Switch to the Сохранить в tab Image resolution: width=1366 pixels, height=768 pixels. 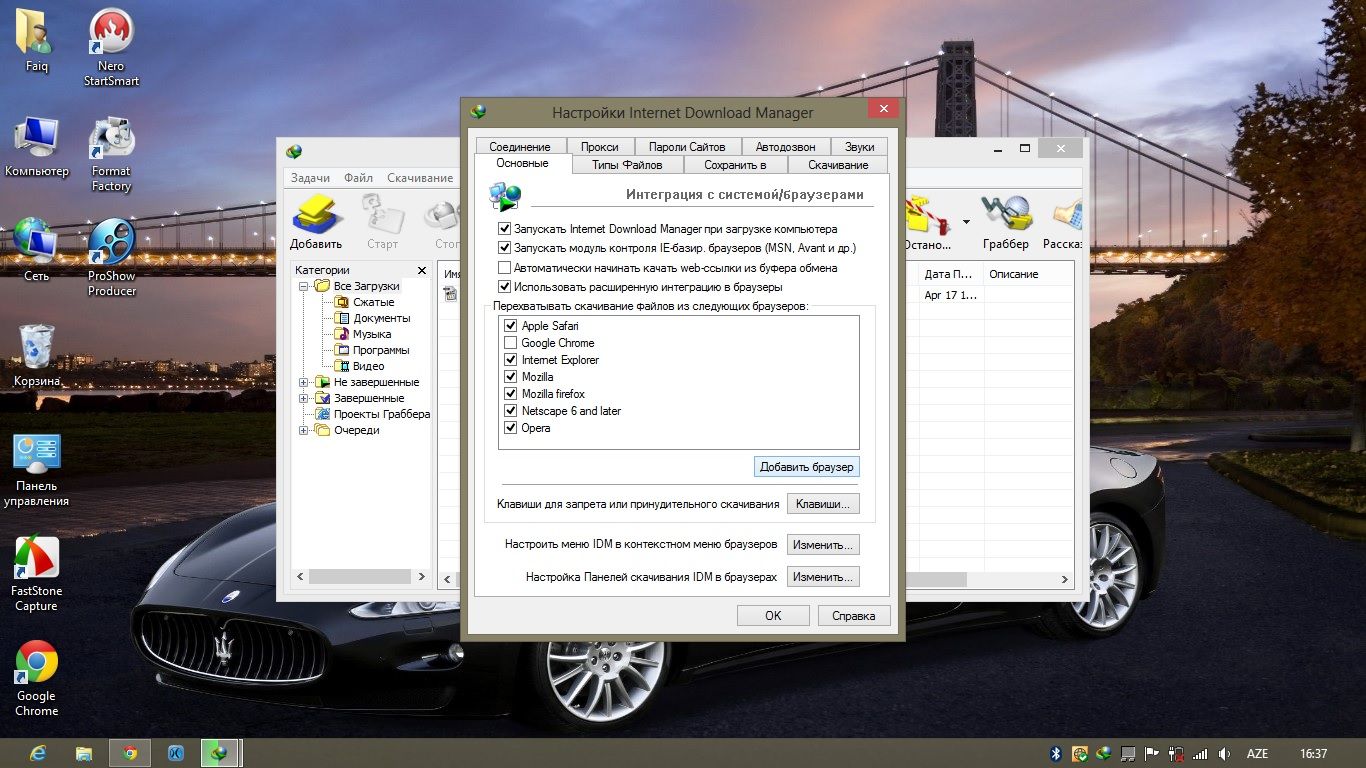tap(735, 165)
